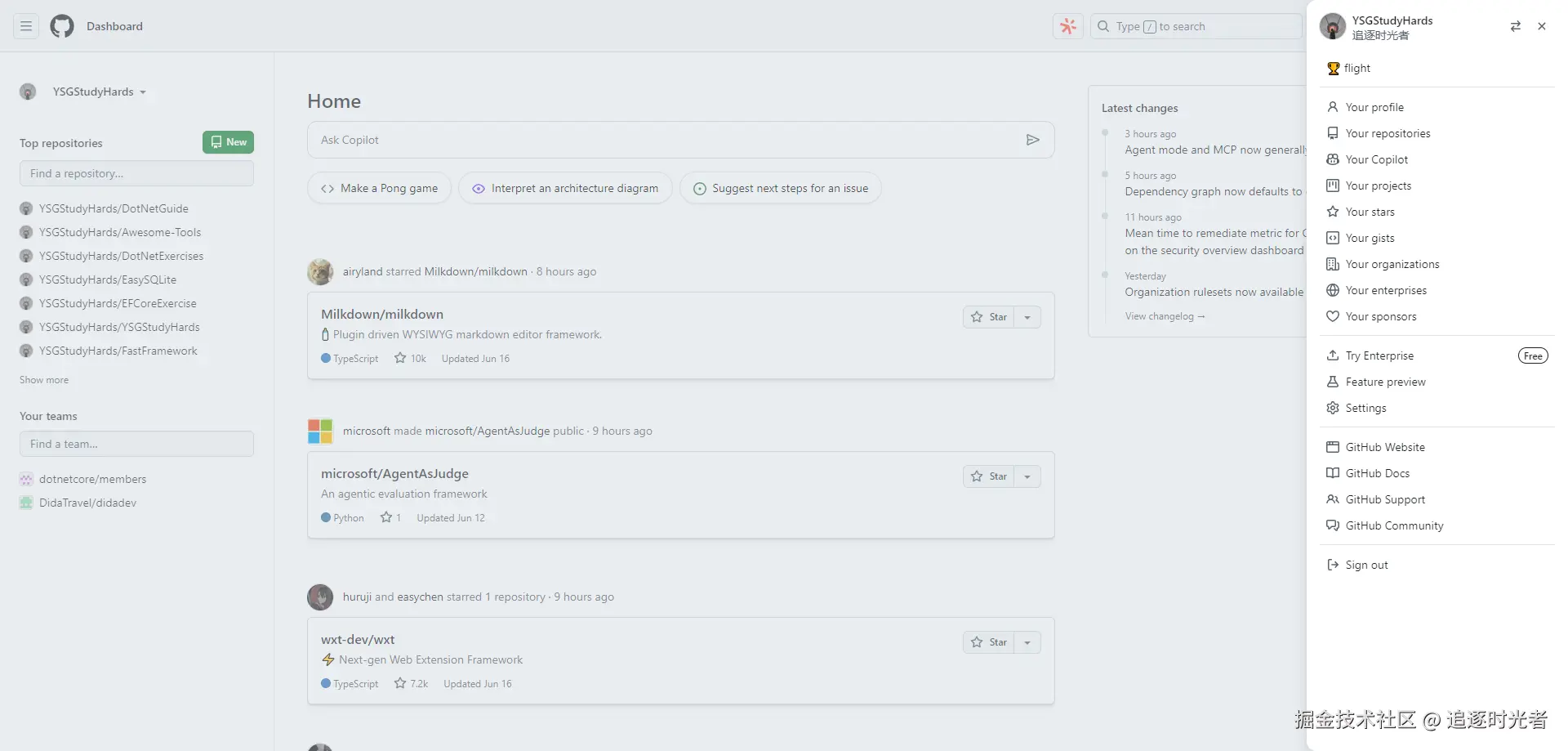Open GitHub Website link in menu
This screenshot has width=1568, height=751.
1437,447
